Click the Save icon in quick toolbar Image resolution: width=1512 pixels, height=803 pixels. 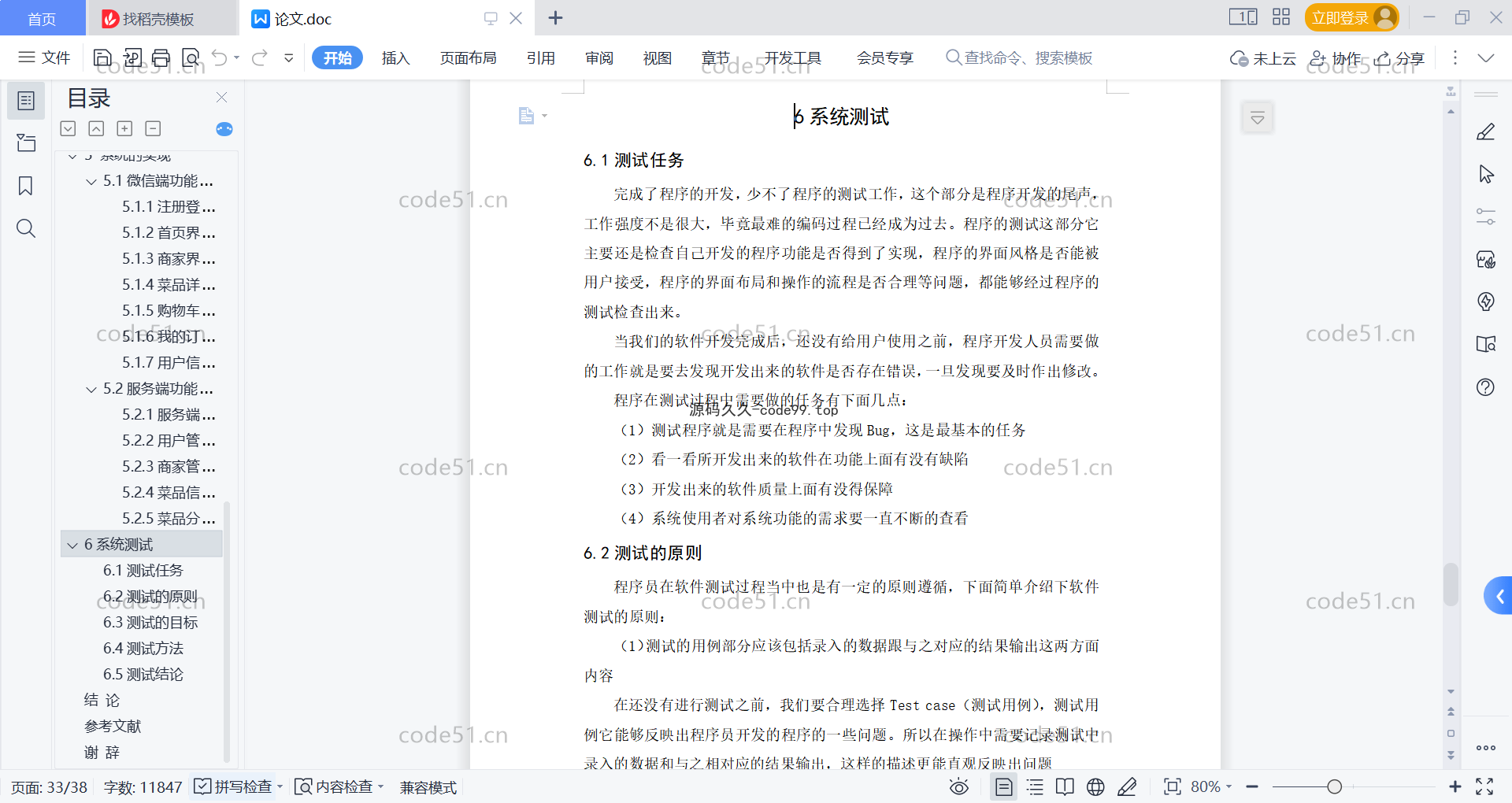click(102, 57)
